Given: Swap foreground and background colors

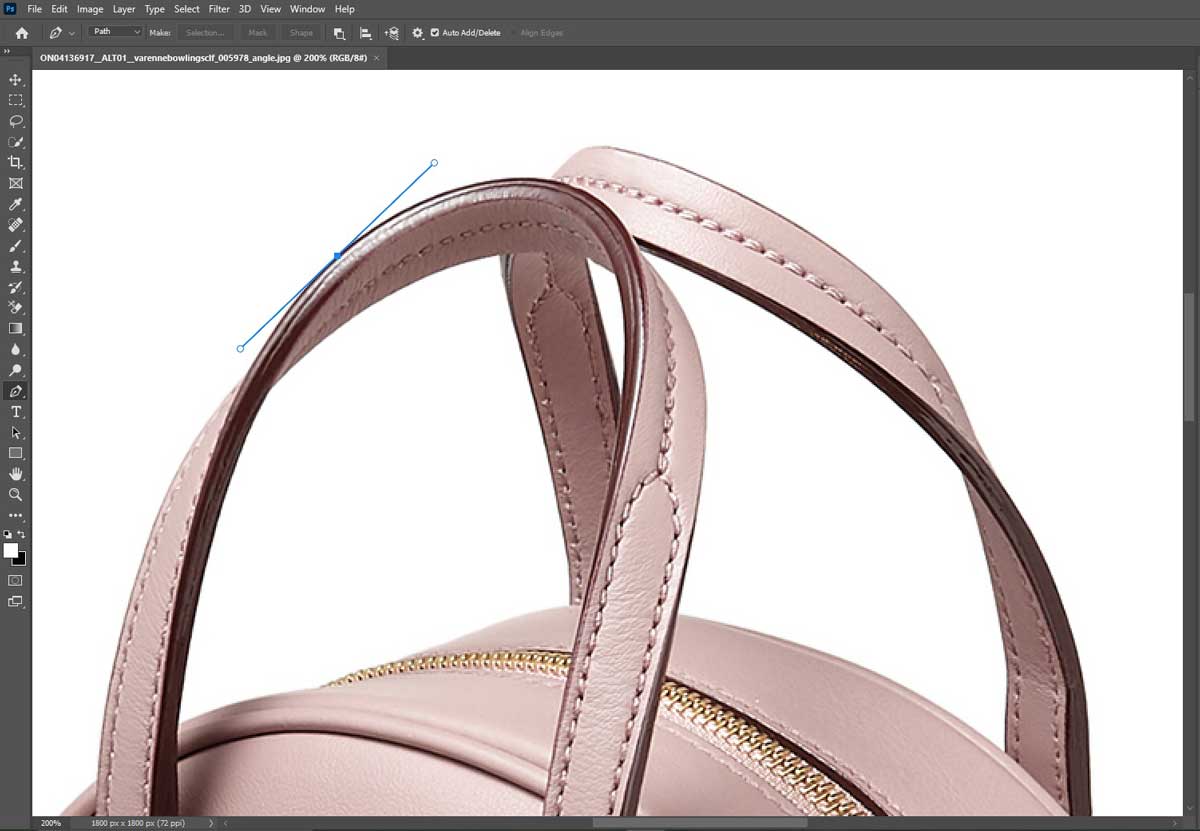Looking at the screenshot, I should (x=21, y=534).
